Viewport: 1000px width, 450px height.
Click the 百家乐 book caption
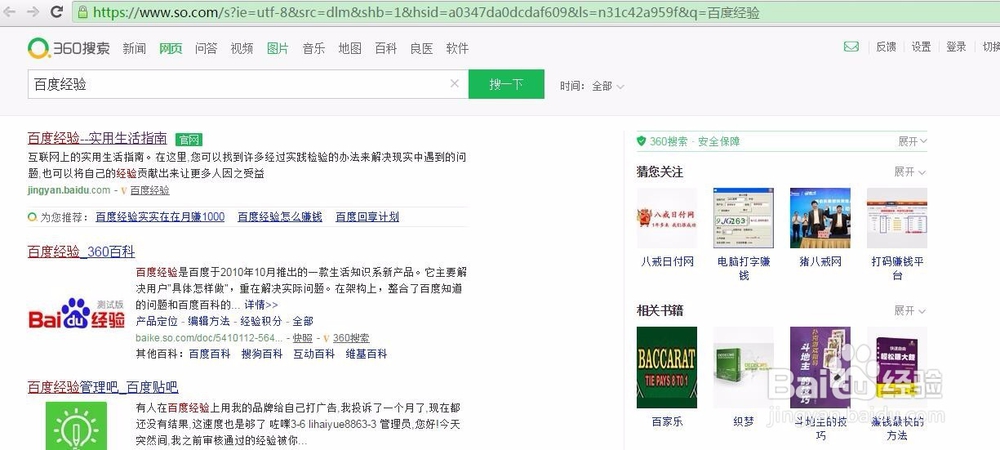[667, 421]
